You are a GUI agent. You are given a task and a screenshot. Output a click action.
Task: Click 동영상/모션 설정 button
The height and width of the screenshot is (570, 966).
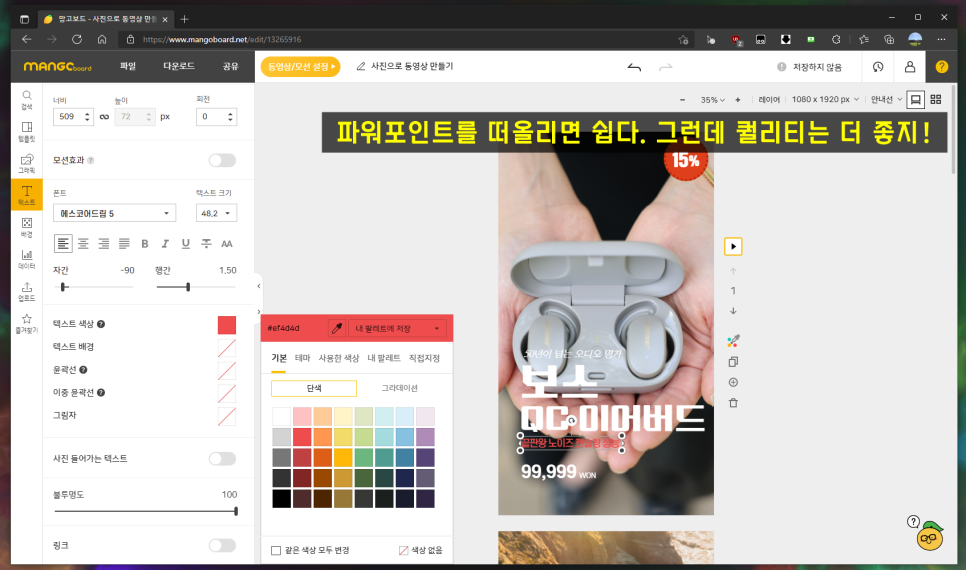click(x=301, y=67)
